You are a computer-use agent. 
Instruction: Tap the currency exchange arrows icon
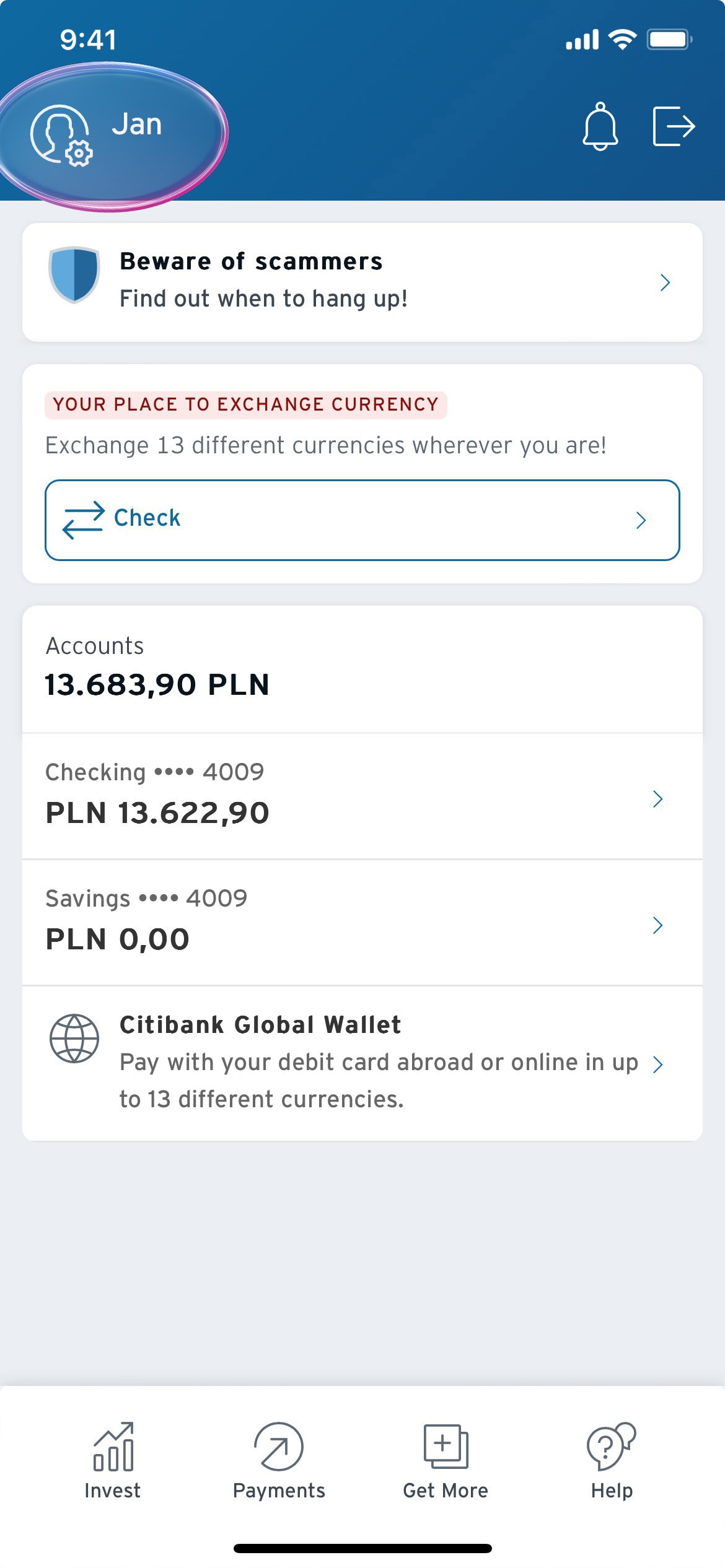pyautogui.click(x=84, y=520)
